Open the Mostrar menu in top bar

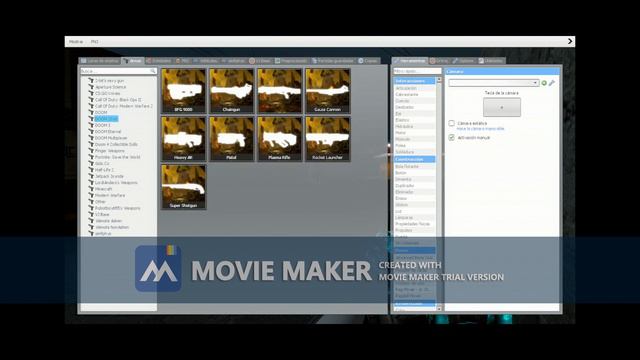click(76, 42)
